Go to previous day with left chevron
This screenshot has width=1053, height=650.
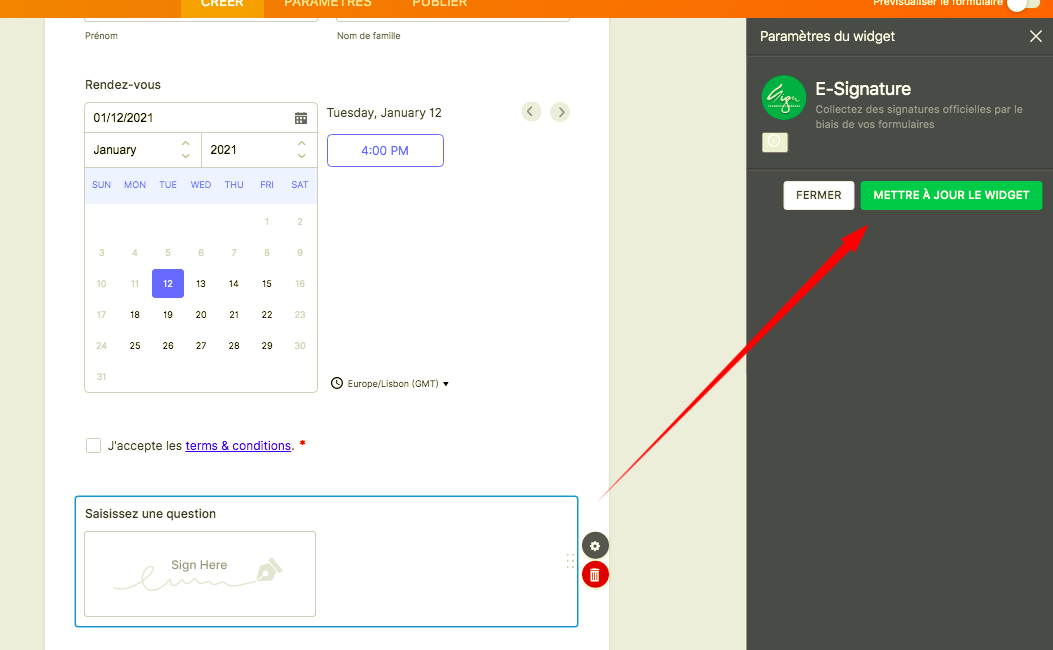click(x=531, y=111)
